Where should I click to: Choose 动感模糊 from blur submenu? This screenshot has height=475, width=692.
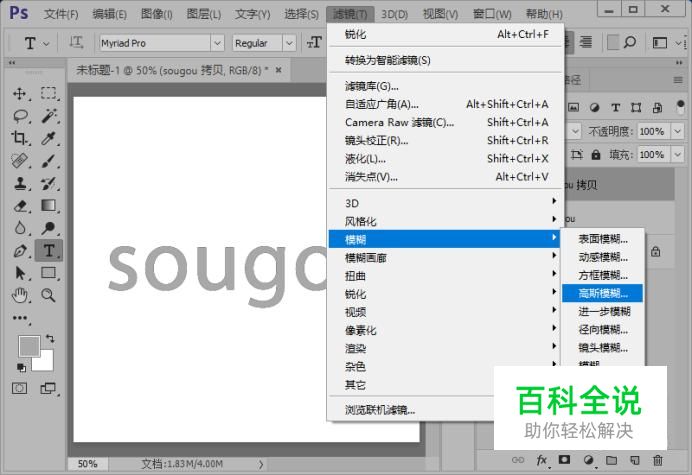coord(602,257)
